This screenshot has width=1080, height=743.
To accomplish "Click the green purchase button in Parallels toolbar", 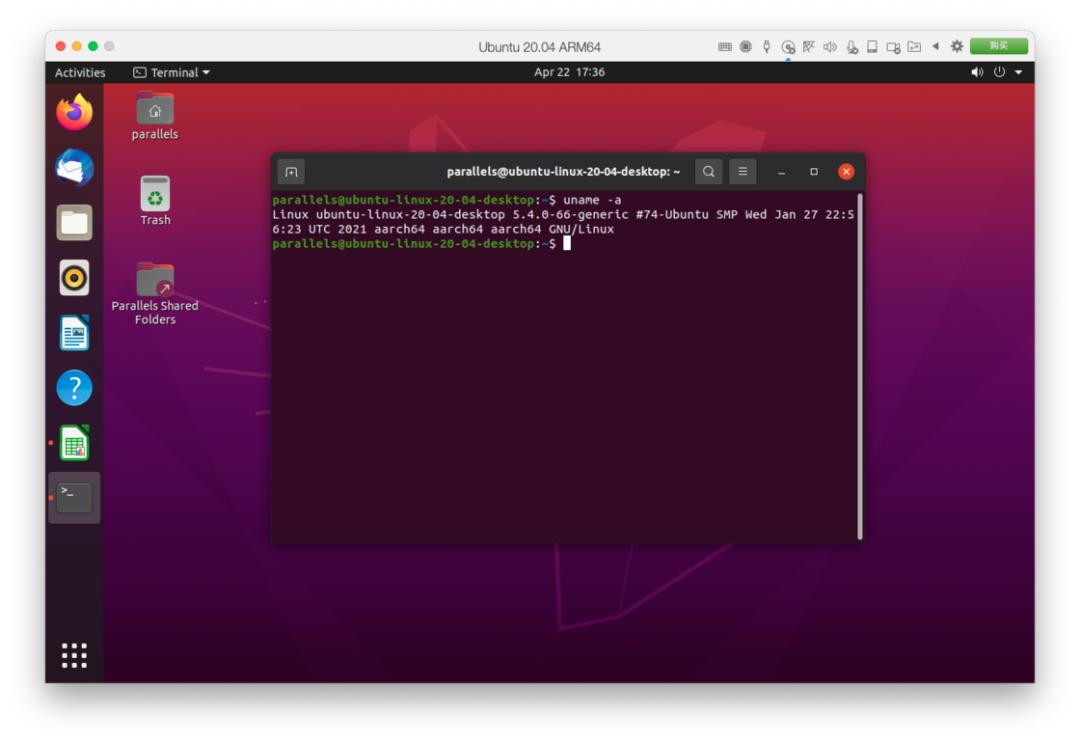I will 998,46.
